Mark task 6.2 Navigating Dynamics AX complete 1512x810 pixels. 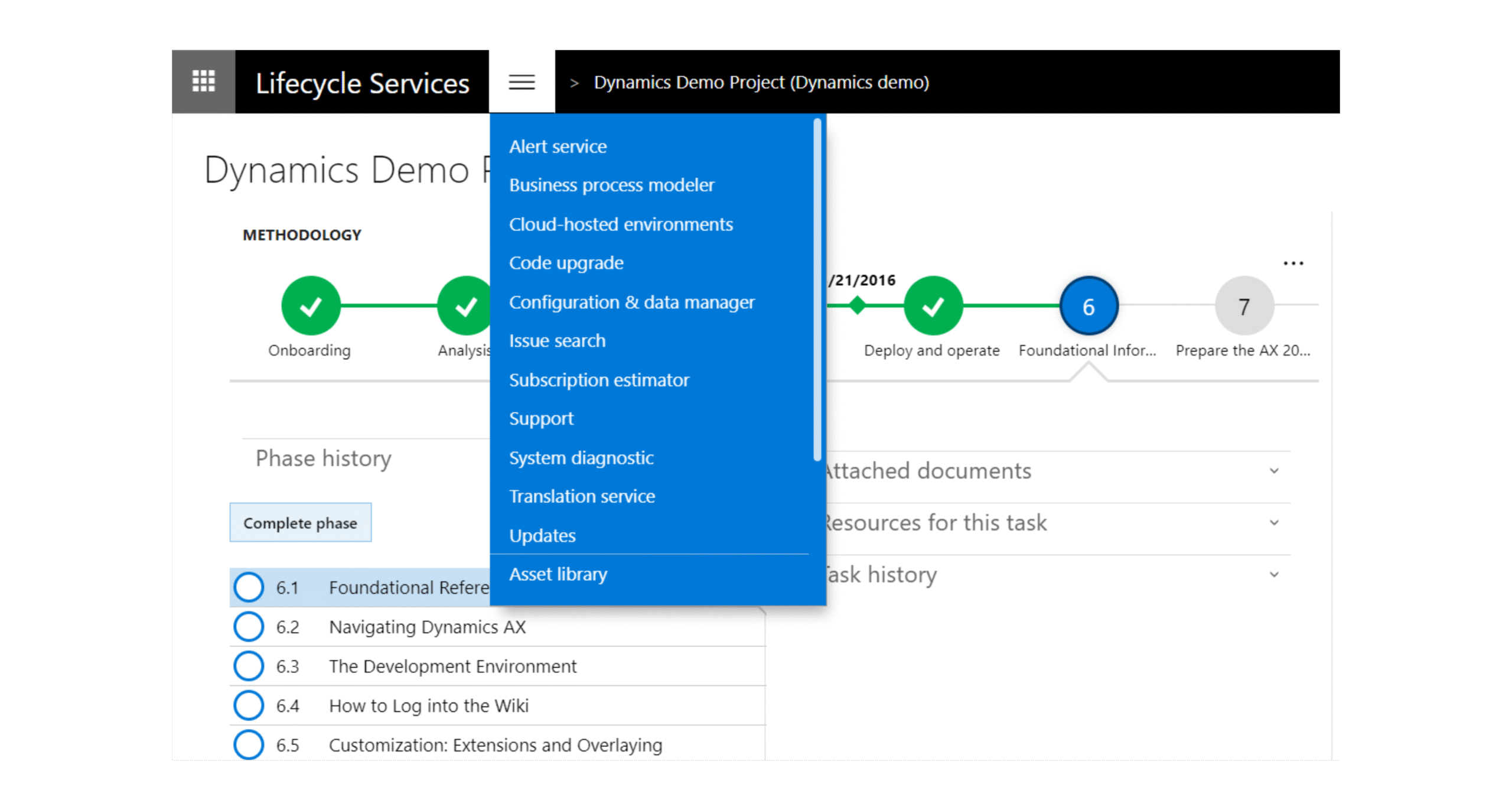249,627
